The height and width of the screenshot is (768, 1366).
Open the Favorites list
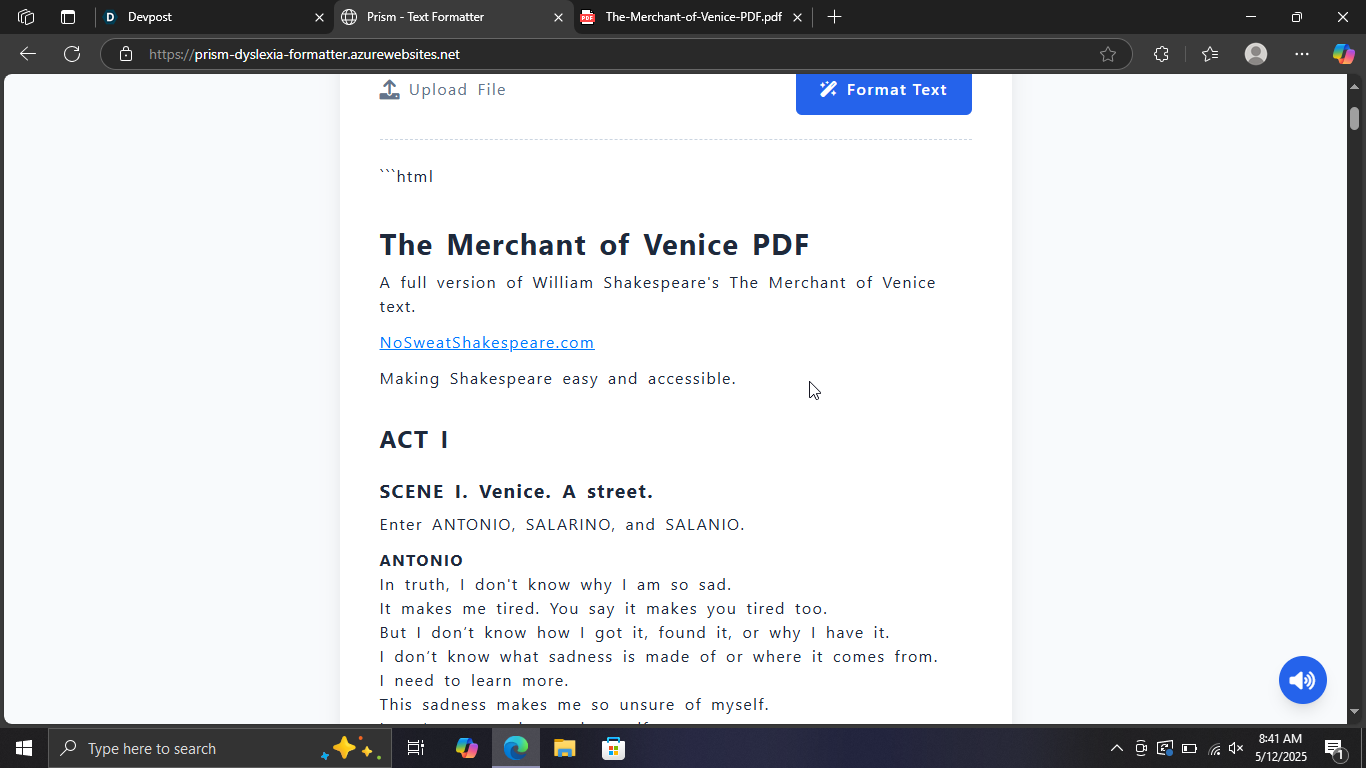(1210, 54)
